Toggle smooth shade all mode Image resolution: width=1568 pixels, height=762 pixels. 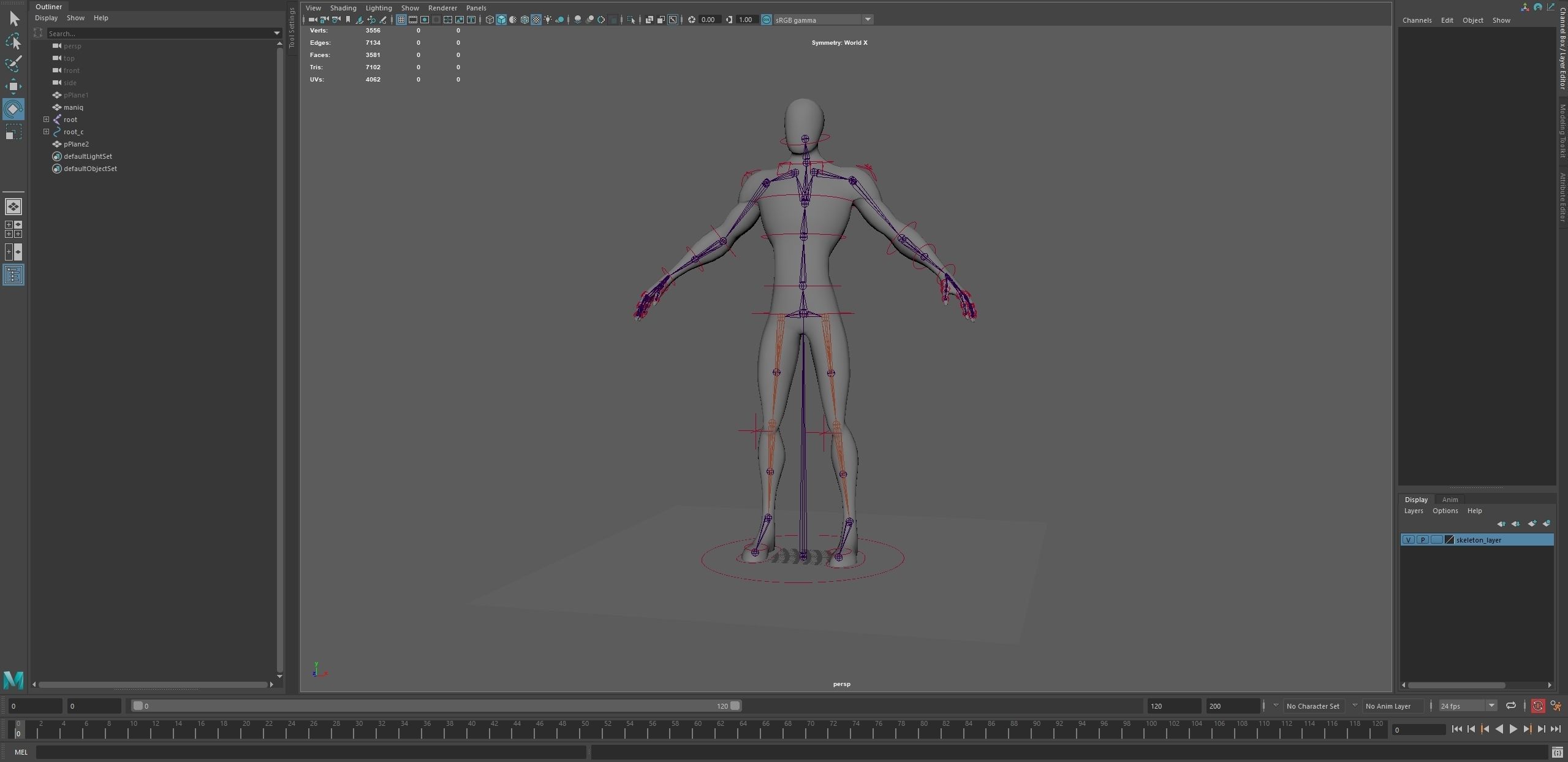[501, 20]
